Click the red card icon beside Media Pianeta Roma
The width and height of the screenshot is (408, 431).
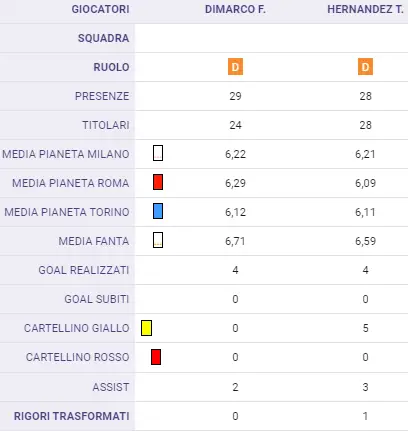[158, 182]
